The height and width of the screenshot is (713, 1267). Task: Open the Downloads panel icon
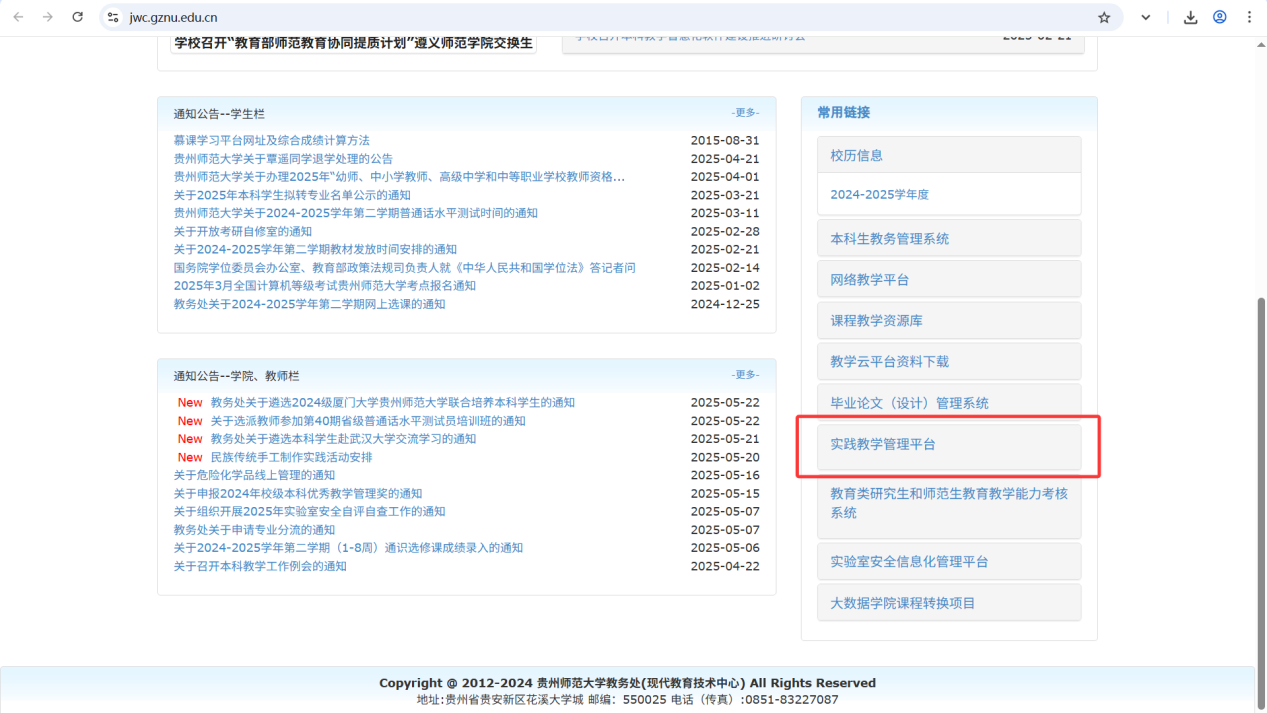pos(1190,17)
